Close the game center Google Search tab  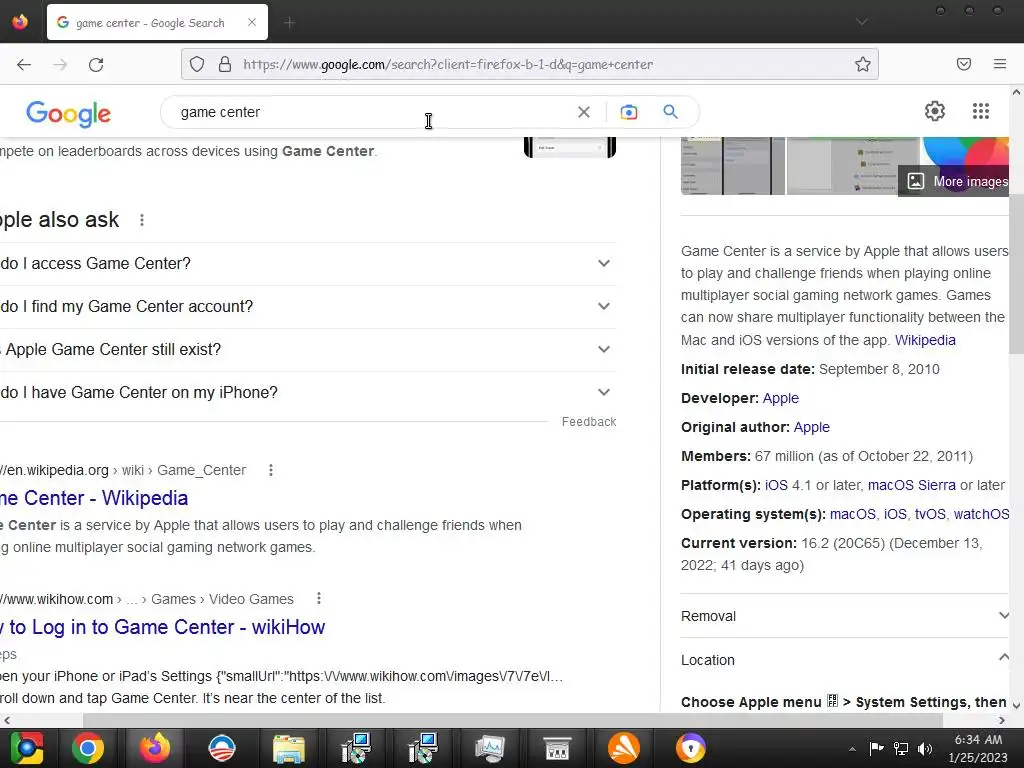pyautogui.click(x=252, y=22)
